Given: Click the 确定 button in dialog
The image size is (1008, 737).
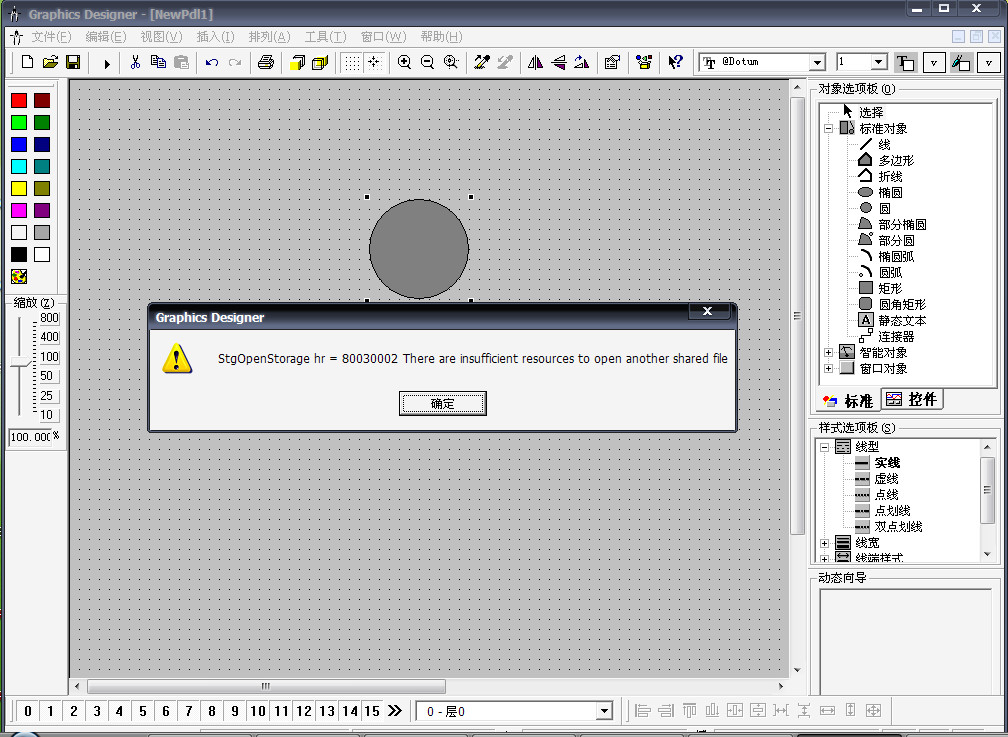Looking at the screenshot, I should click(442, 403).
